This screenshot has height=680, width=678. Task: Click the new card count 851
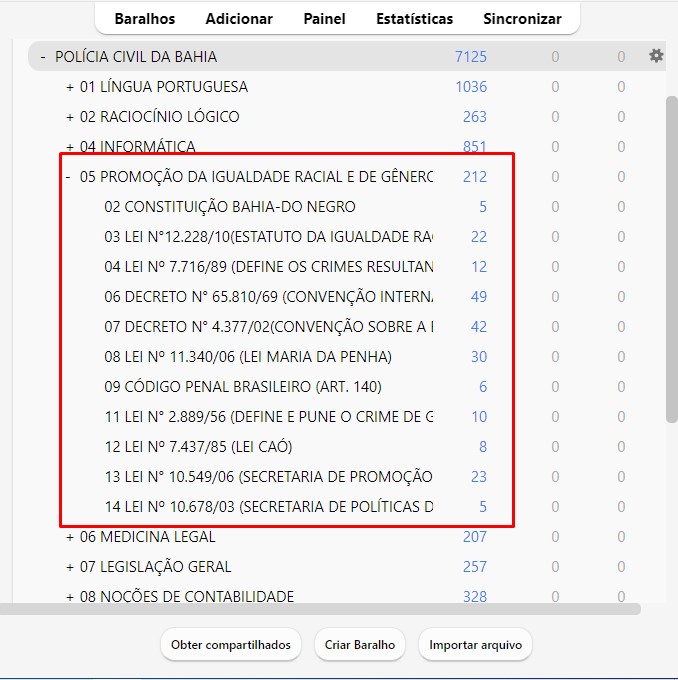(x=475, y=147)
